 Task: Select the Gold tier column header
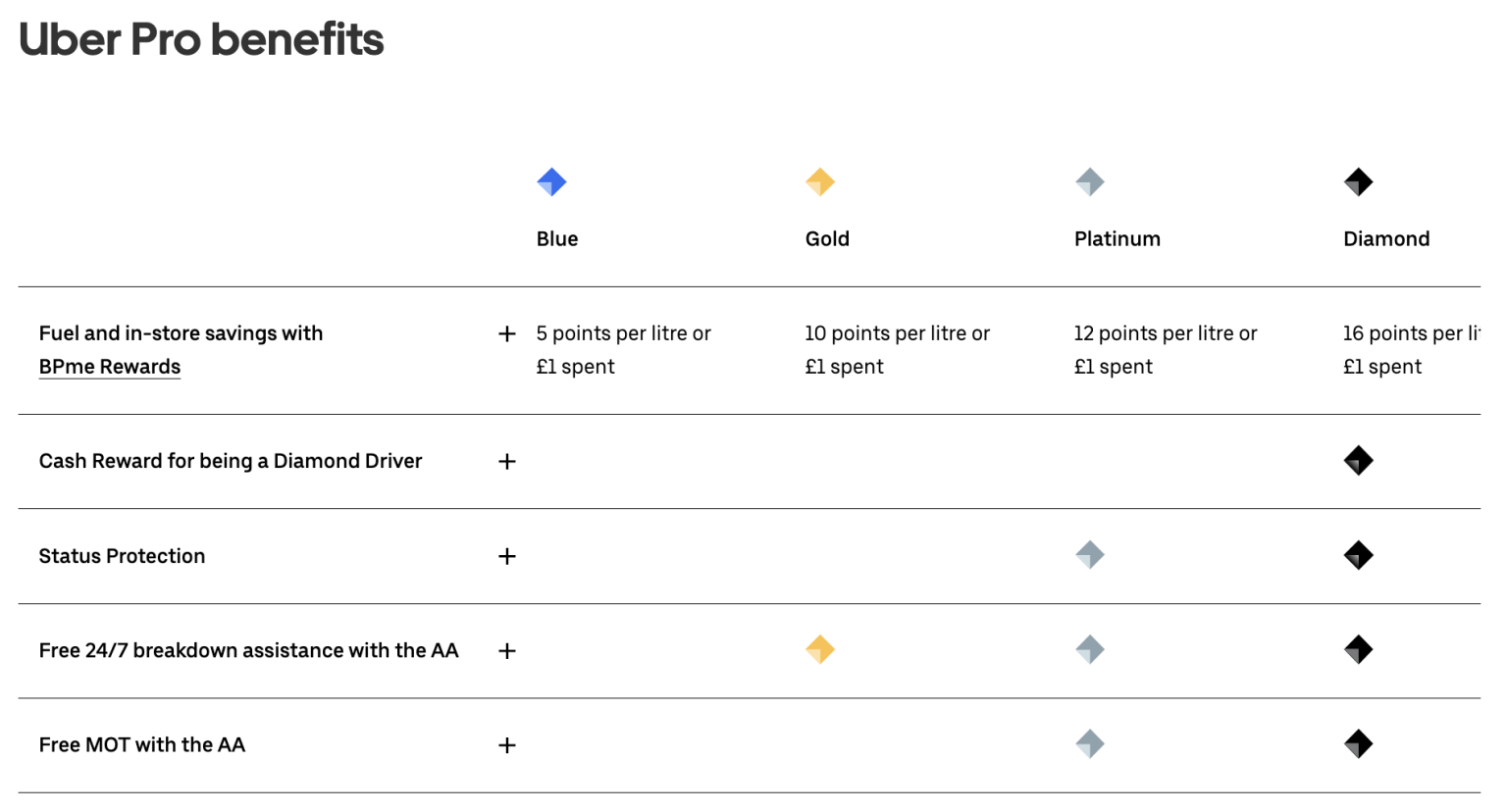[827, 238]
